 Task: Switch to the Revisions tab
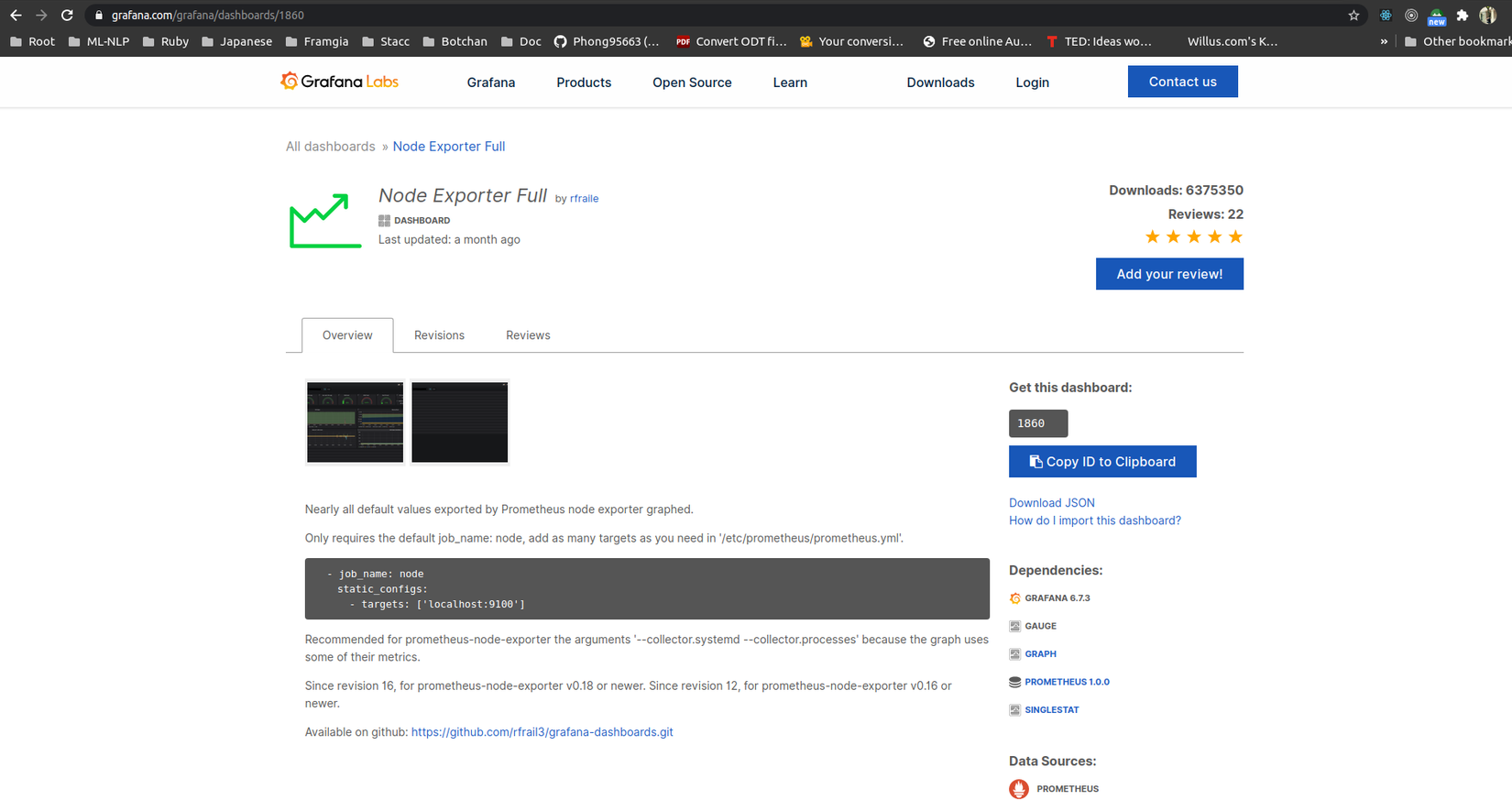pyautogui.click(x=439, y=335)
